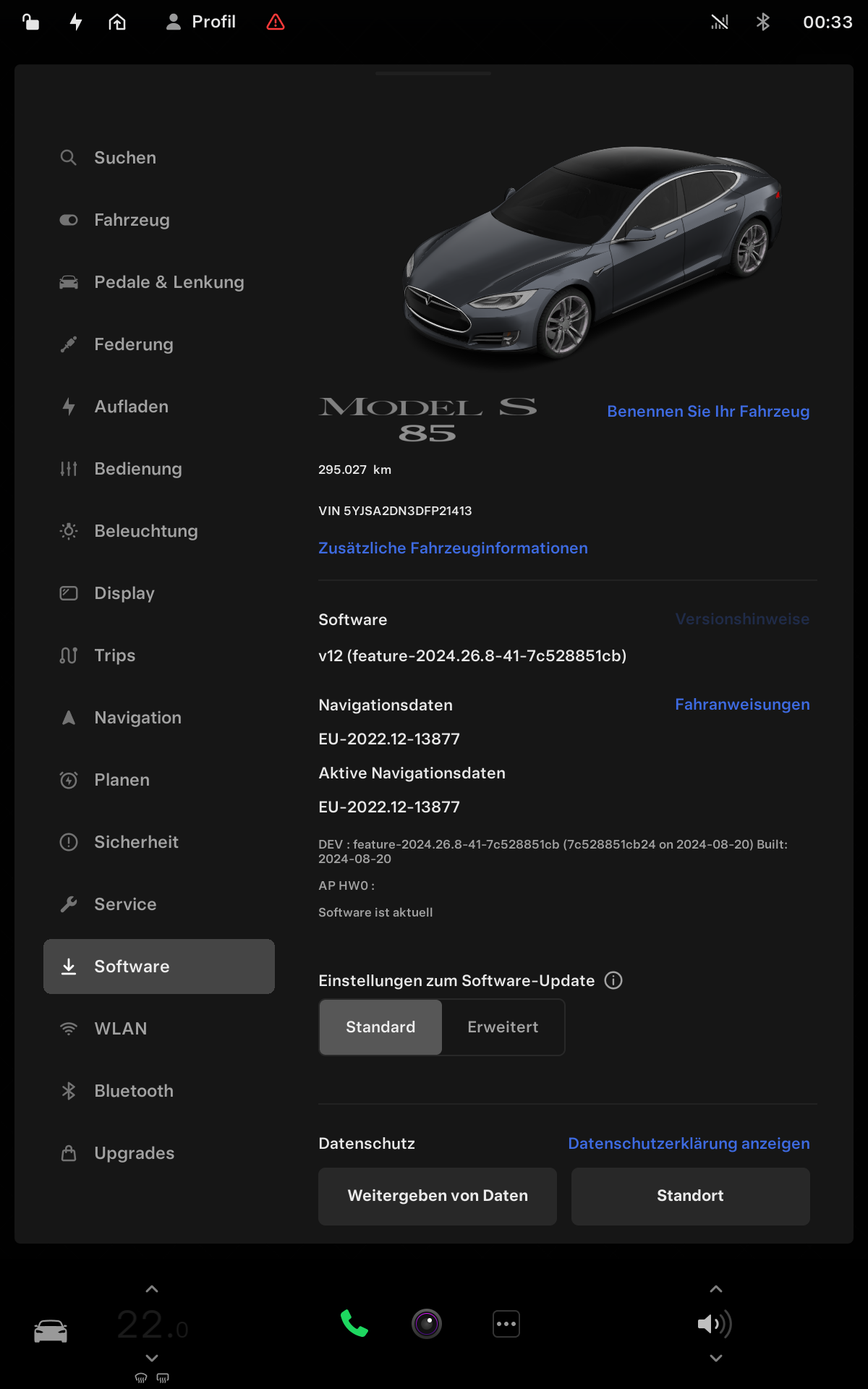Click Zusätzliche Fahrzeuginformationen link

(x=453, y=548)
